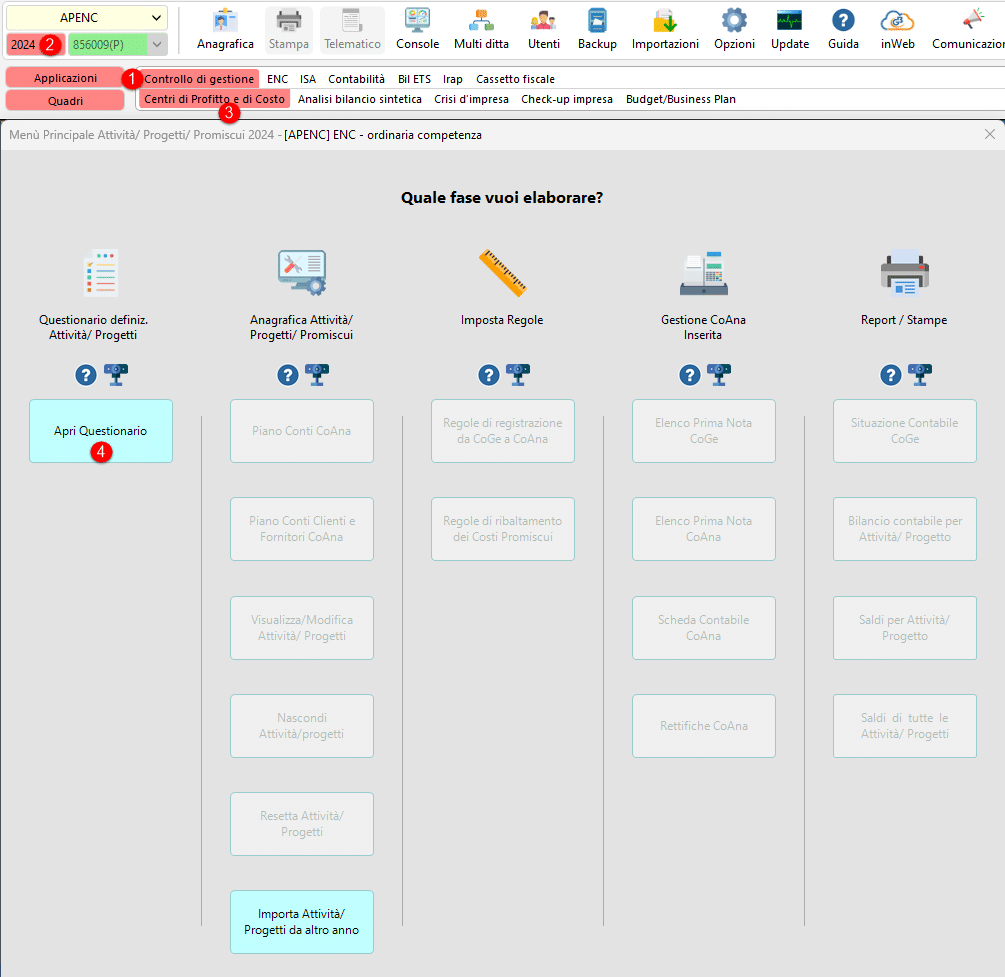This screenshot has height=977, width=1005.
Task: Open the Cassetto fiscale menu
Action: 515,79
